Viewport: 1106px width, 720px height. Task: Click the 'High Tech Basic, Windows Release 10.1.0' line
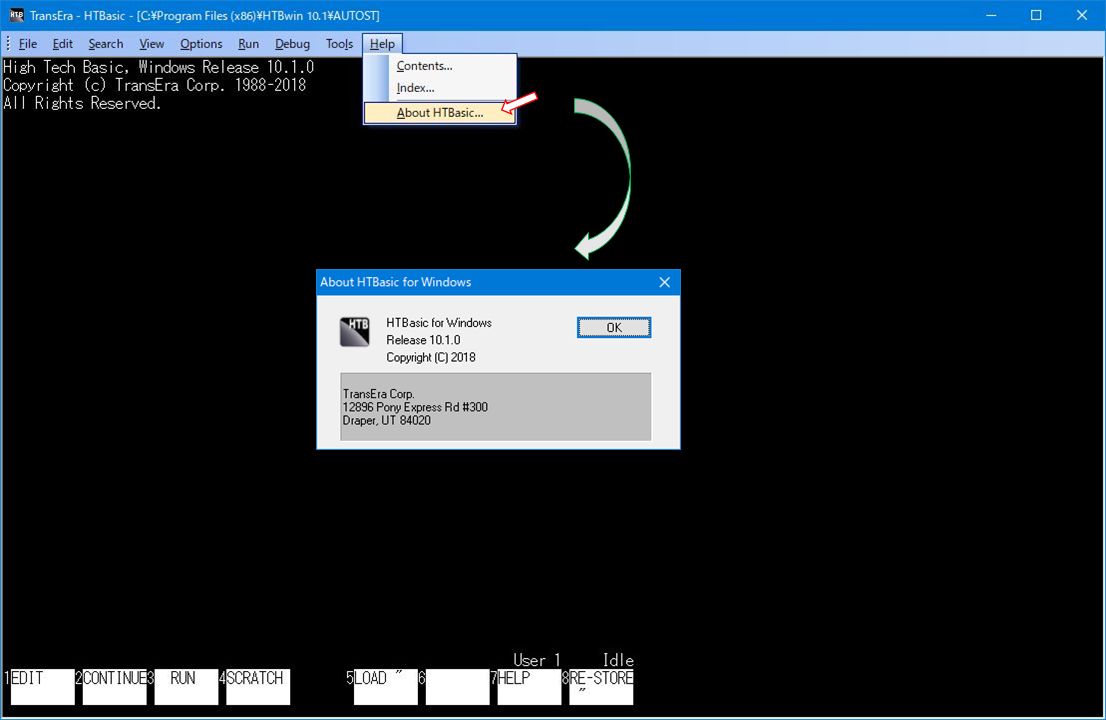159,67
